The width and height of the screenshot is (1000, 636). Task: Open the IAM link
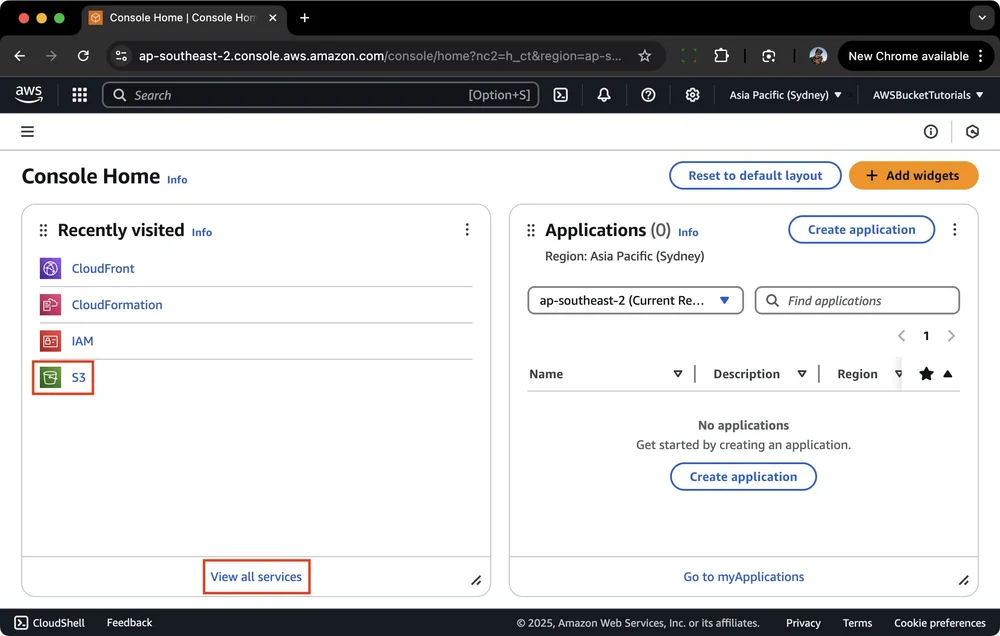[x=82, y=341]
